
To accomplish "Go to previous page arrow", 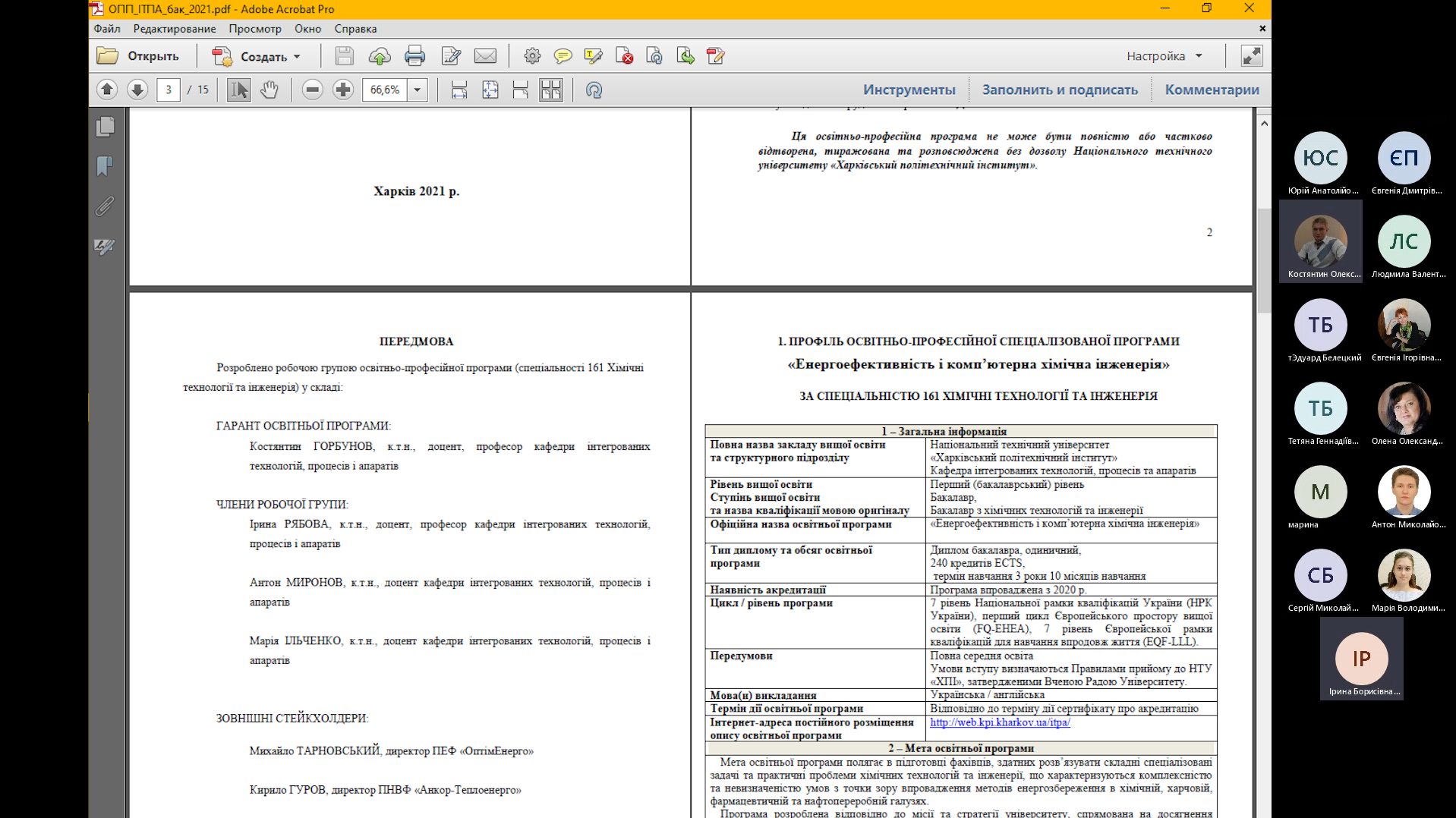I will click(107, 90).
